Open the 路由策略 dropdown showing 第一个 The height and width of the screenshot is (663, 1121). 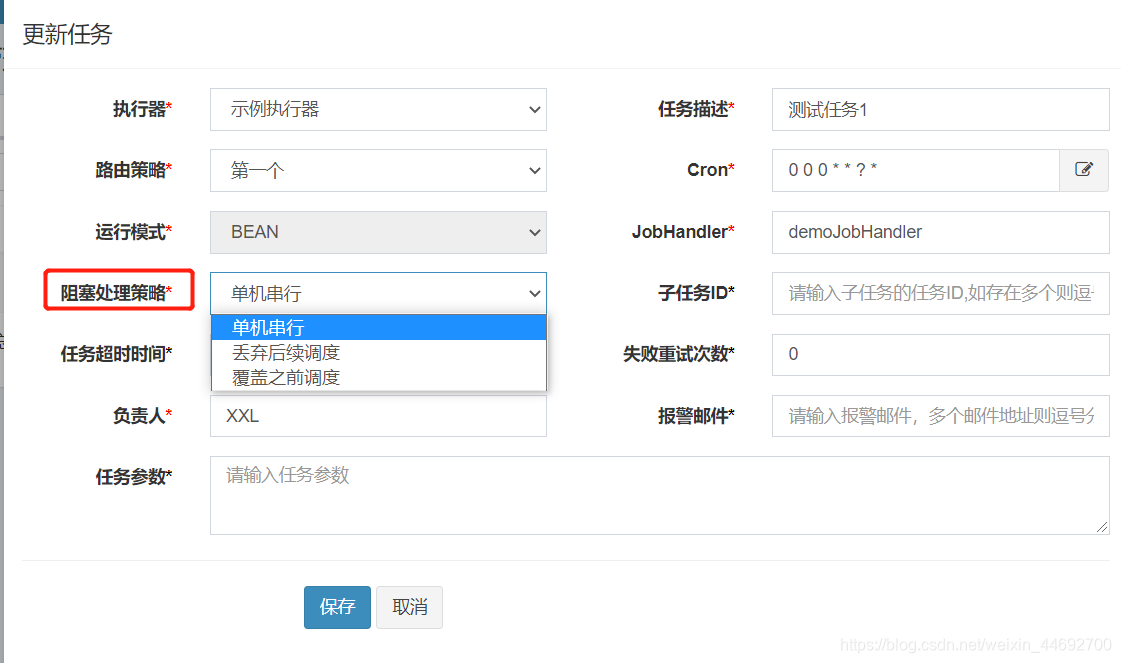tap(378, 170)
